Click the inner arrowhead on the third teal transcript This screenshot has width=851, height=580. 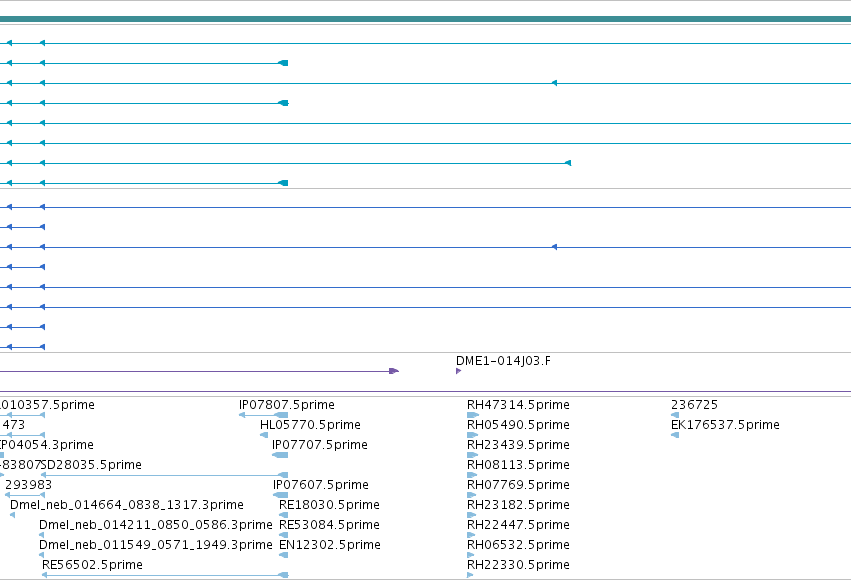point(554,83)
